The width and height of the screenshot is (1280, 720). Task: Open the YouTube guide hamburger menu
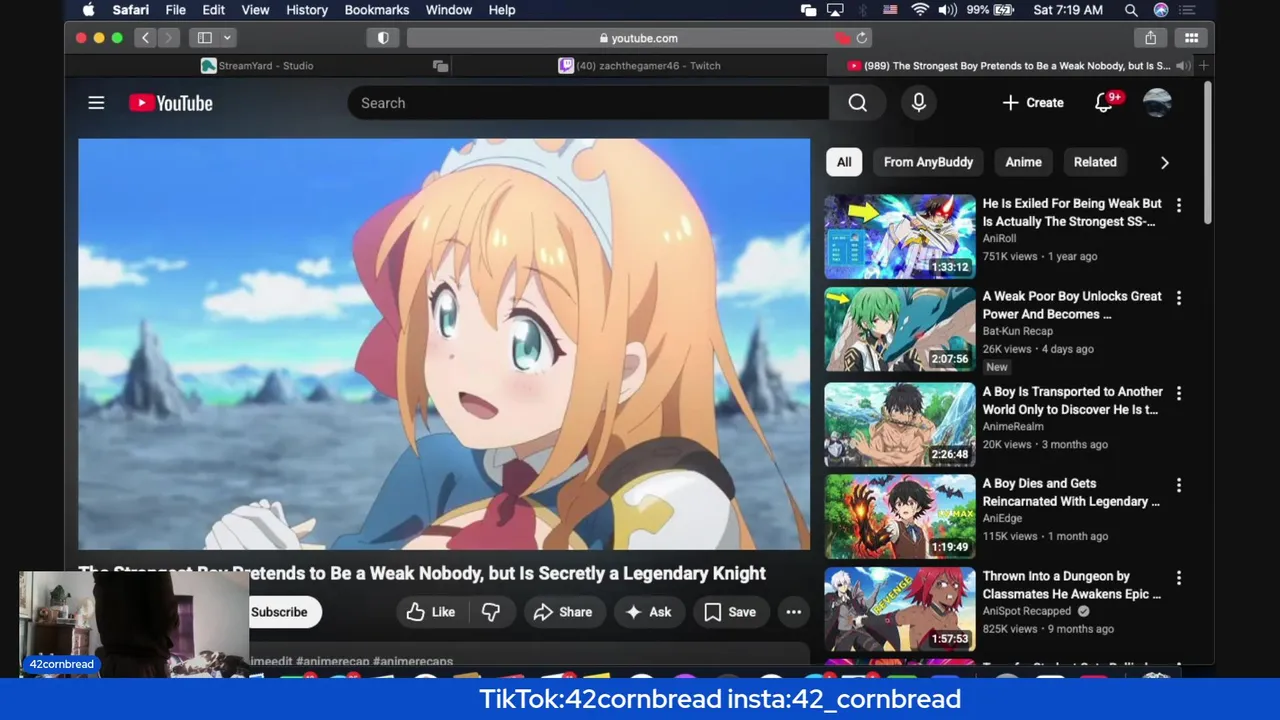(x=96, y=103)
